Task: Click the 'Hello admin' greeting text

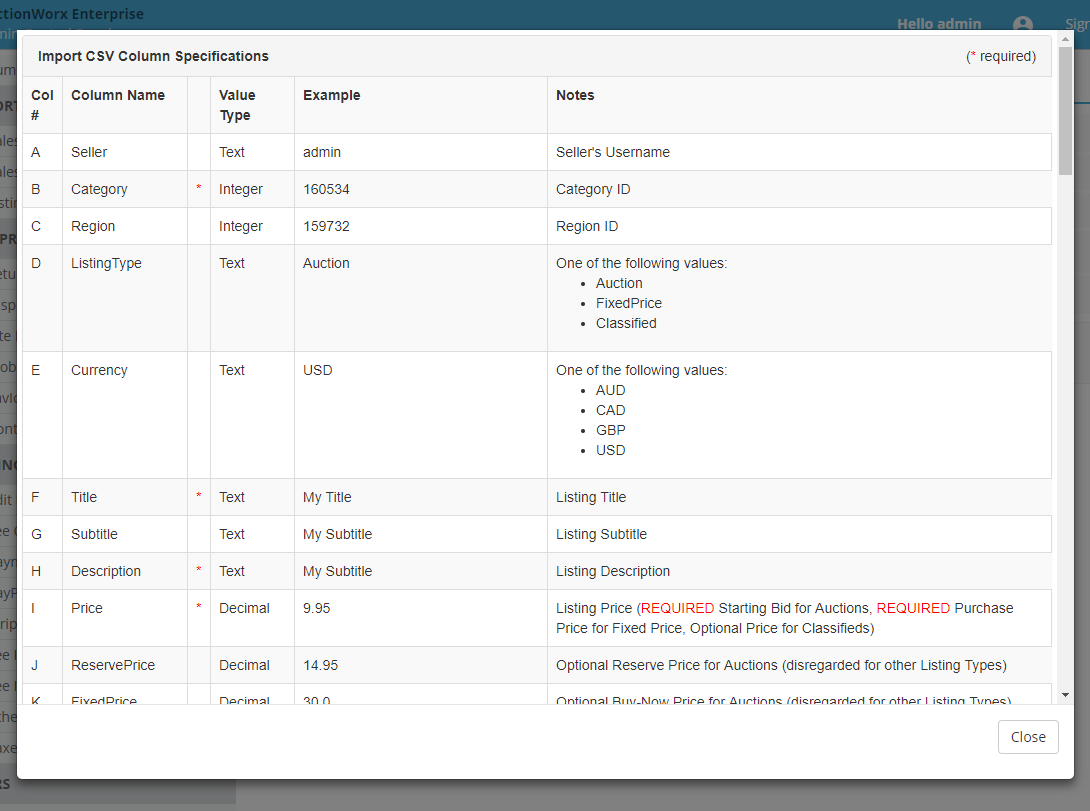Action: coord(939,24)
